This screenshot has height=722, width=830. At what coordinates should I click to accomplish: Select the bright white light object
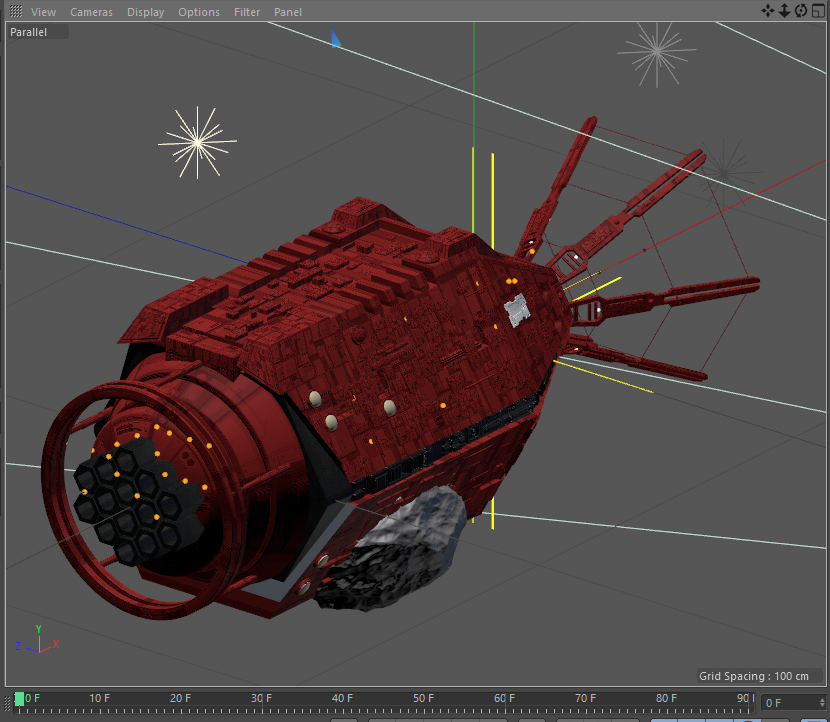(x=197, y=143)
